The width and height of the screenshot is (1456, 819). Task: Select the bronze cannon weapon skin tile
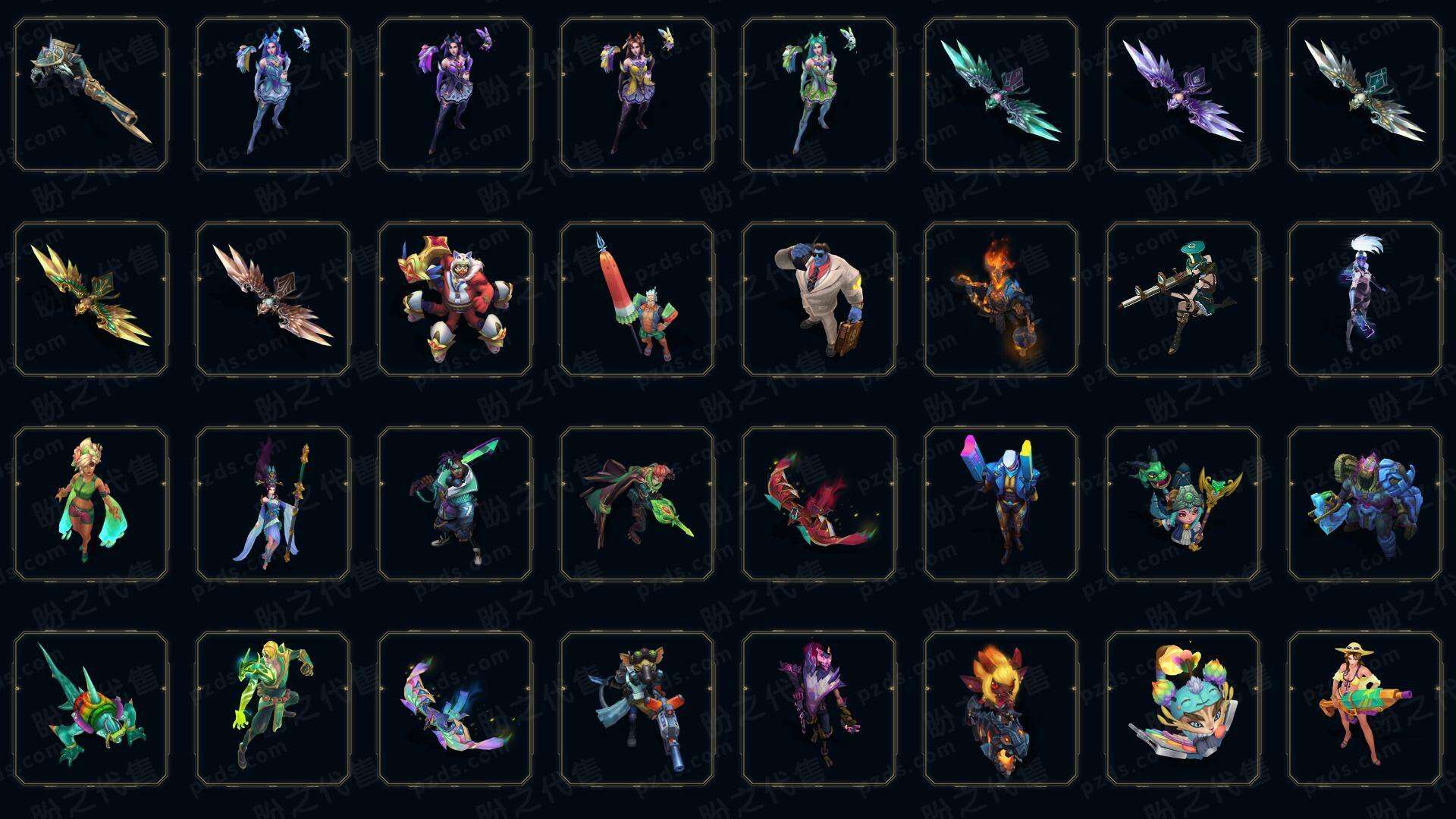pos(91,94)
